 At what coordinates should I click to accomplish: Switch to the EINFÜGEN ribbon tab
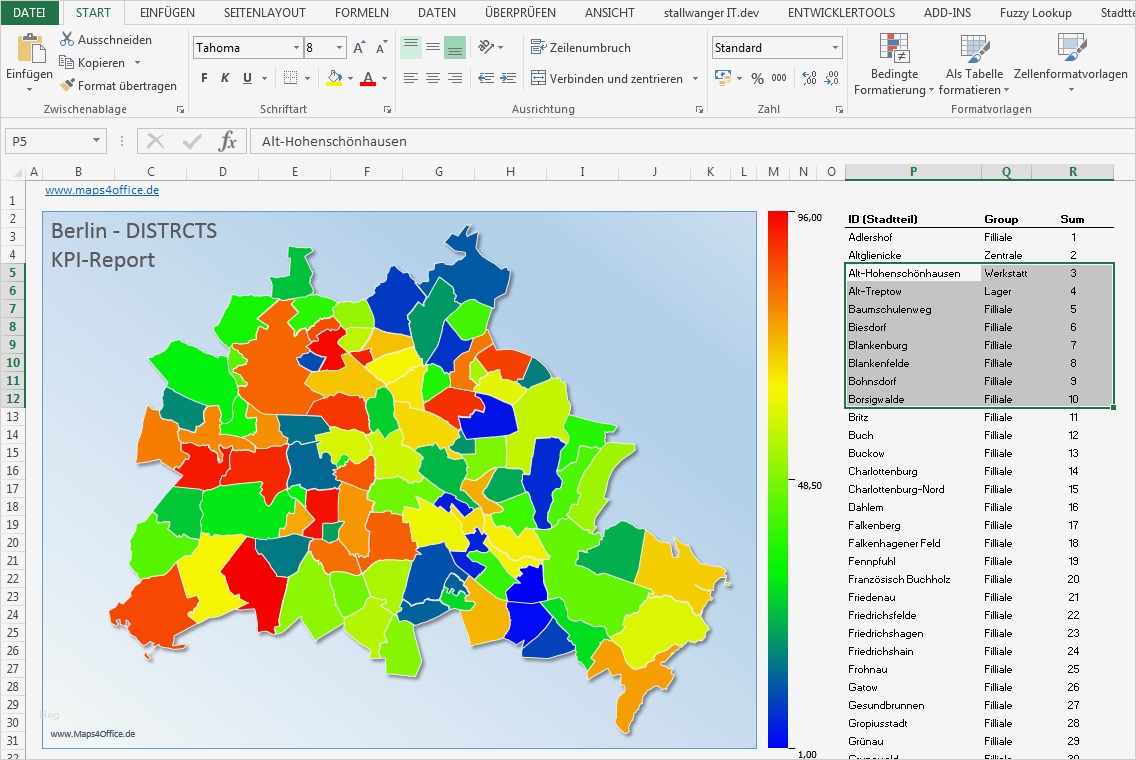(x=166, y=13)
